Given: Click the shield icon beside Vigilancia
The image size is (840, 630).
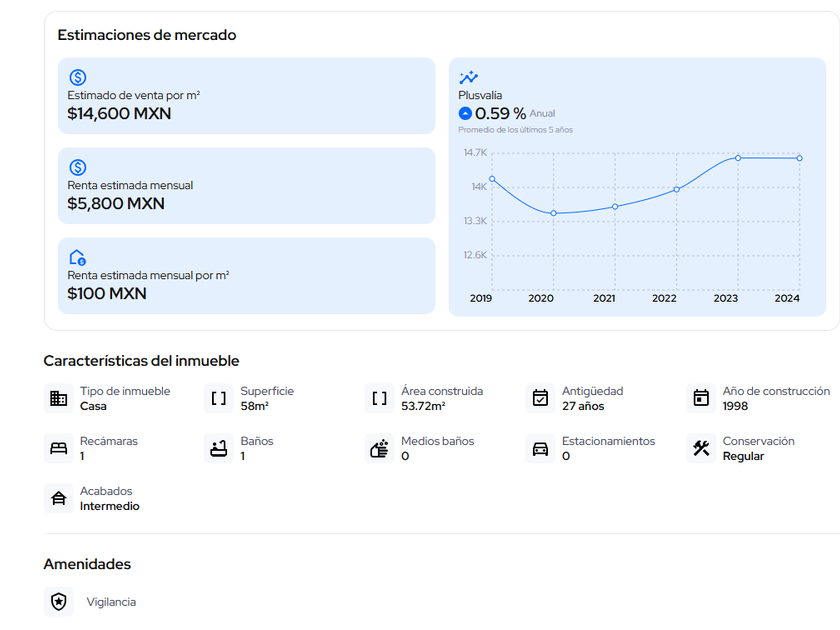Looking at the screenshot, I should pyautogui.click(x=59, y=602).
